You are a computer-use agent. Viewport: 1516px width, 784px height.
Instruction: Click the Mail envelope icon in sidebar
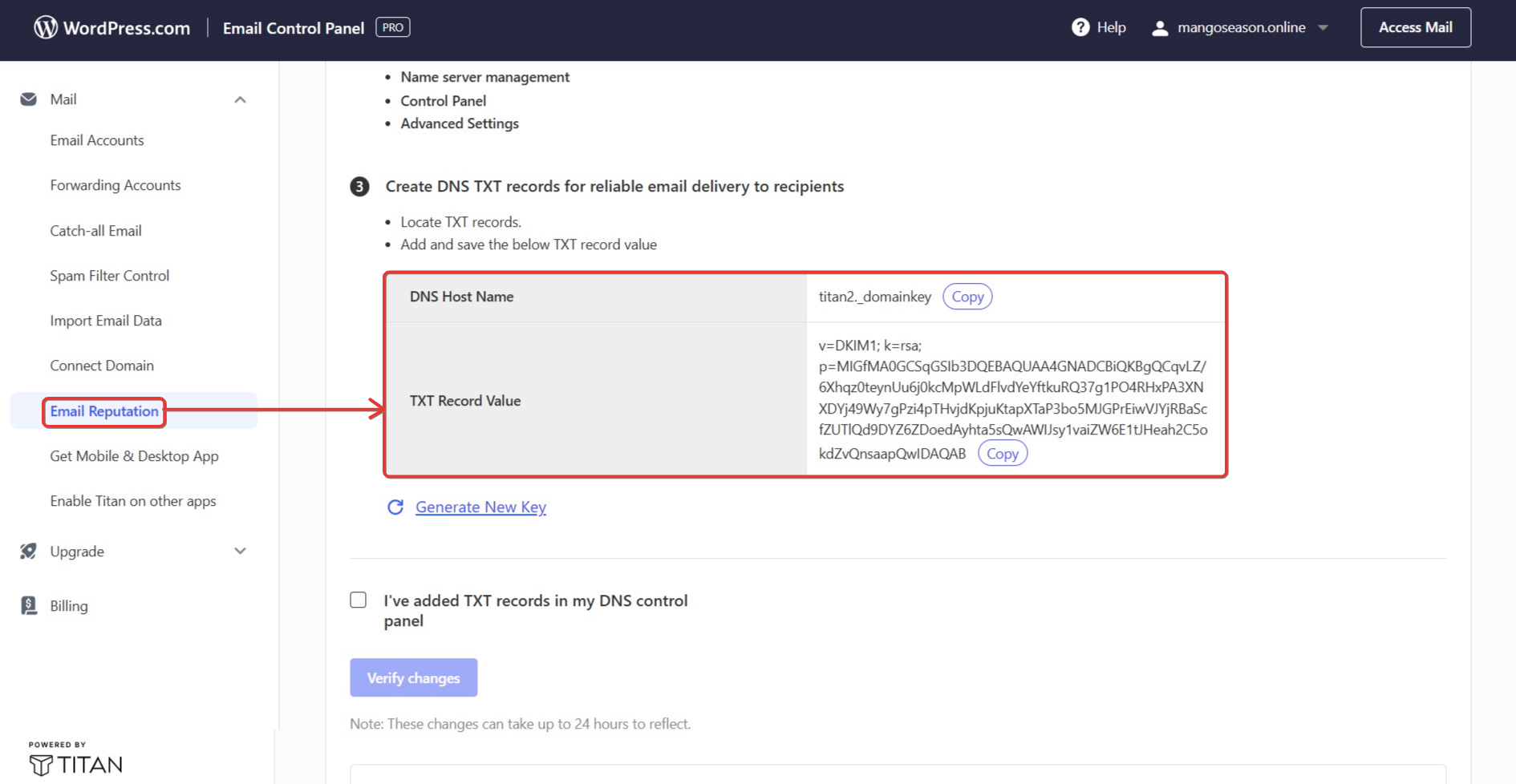pos(29,99)
